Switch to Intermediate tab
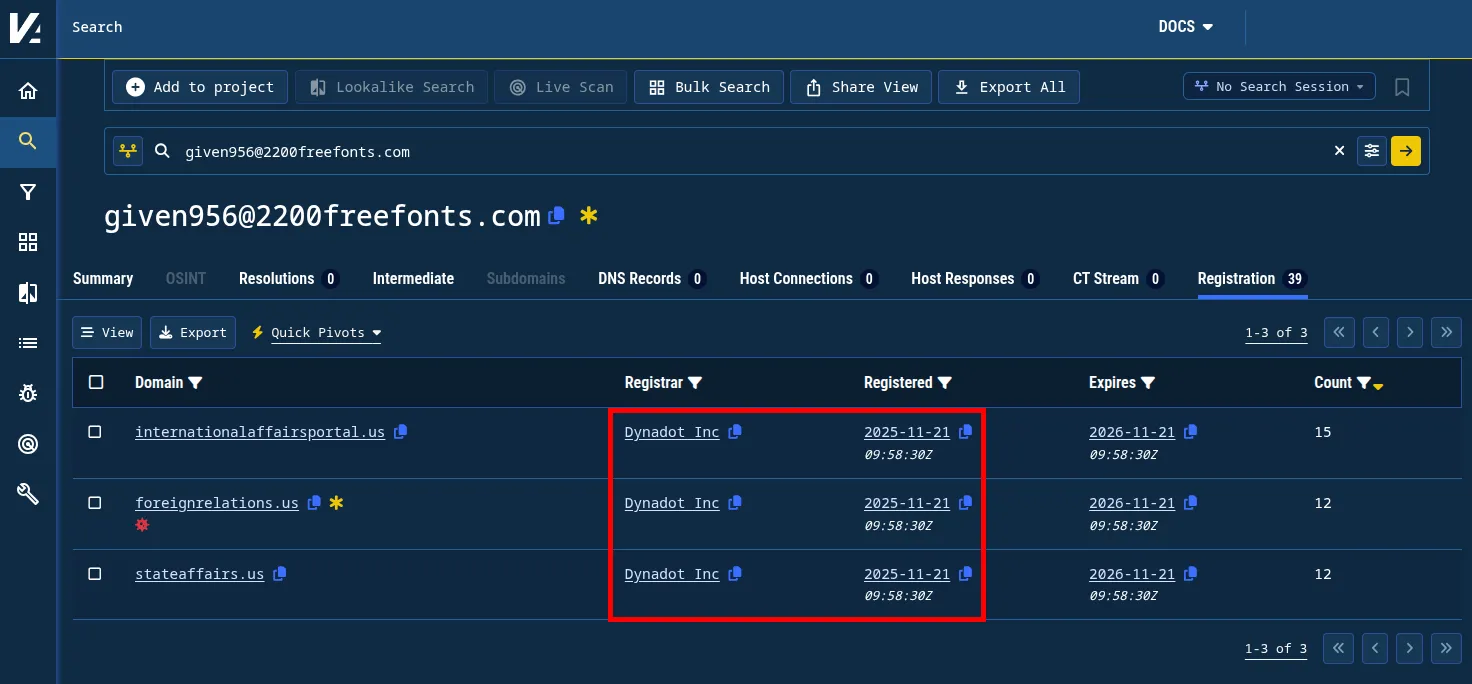Screen dimensions: 1472x684 pyautogui.click(x=413, y=279)
